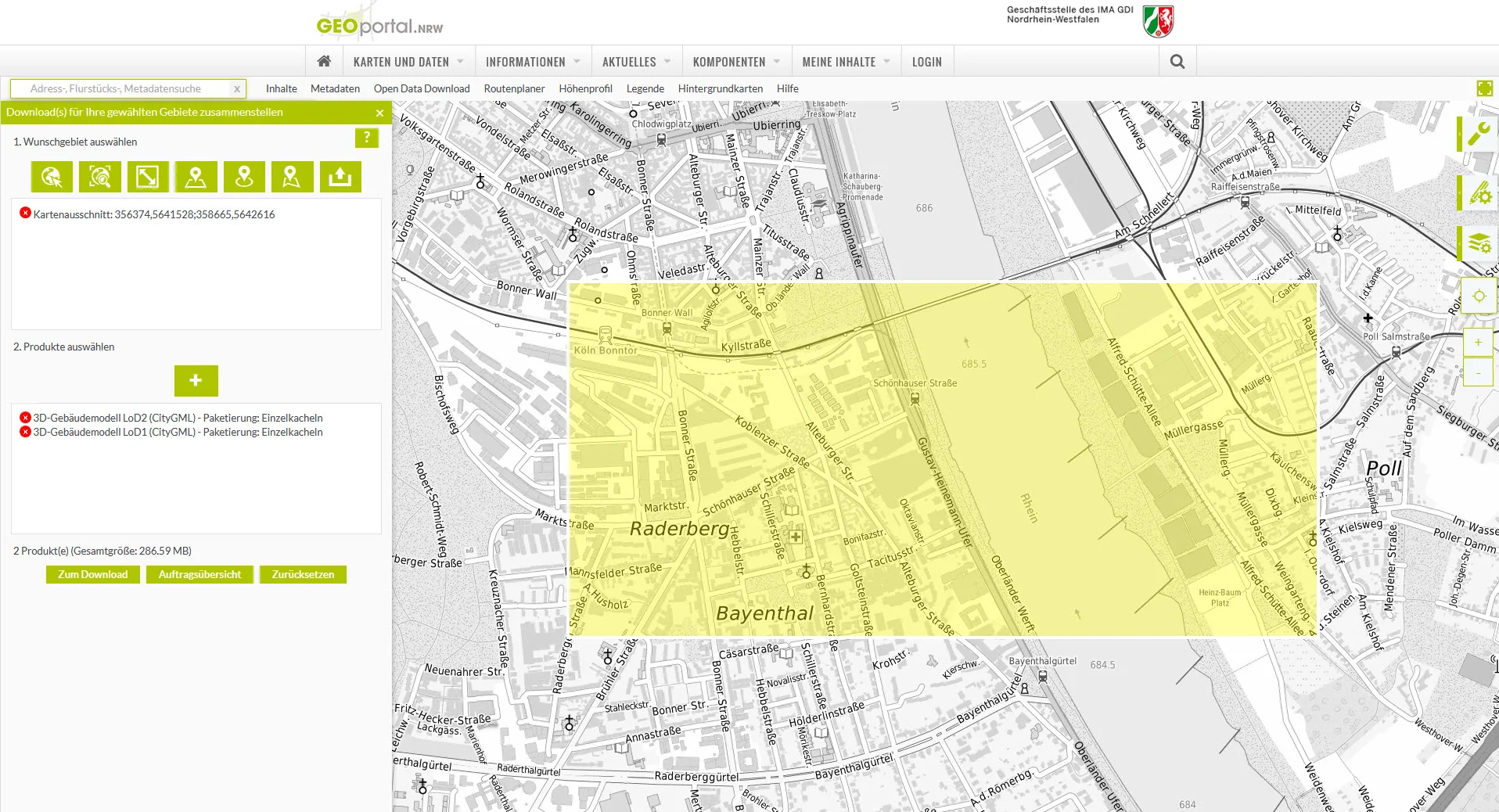Zoom in the map
The width and height of the screenshot is (1499, 812).
(1478, 342)
